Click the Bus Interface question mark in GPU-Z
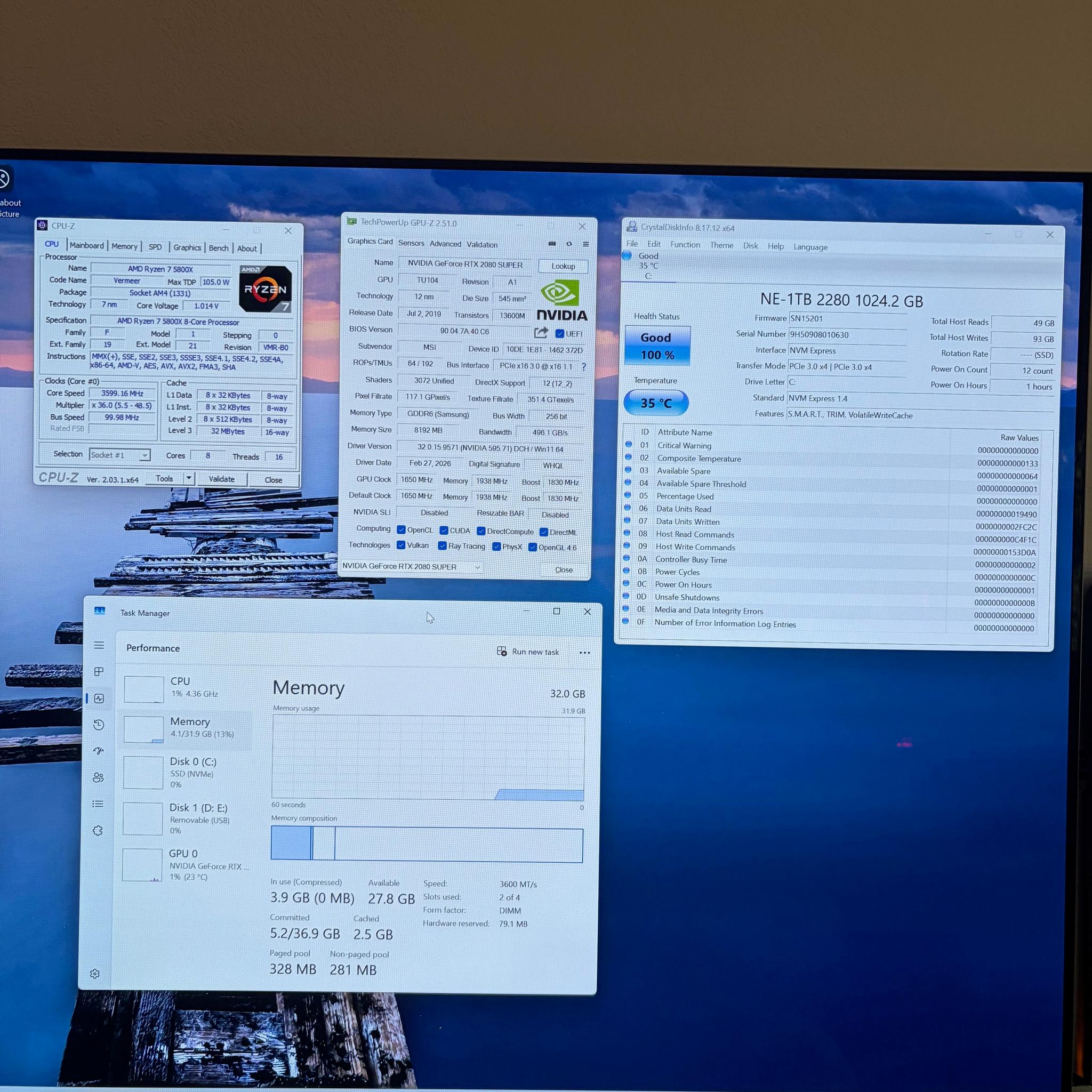The height and width of the screenshot is (1092, 1092). click(584, 367)
